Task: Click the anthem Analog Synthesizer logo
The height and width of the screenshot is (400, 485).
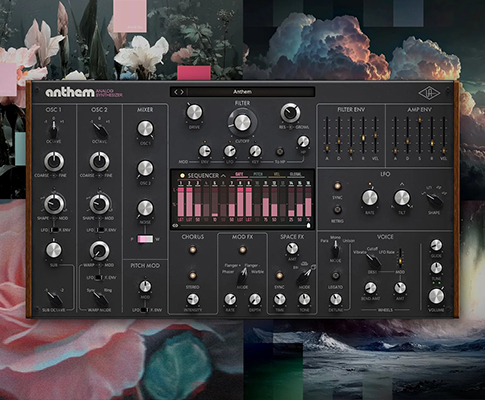Action: (84, 92)
